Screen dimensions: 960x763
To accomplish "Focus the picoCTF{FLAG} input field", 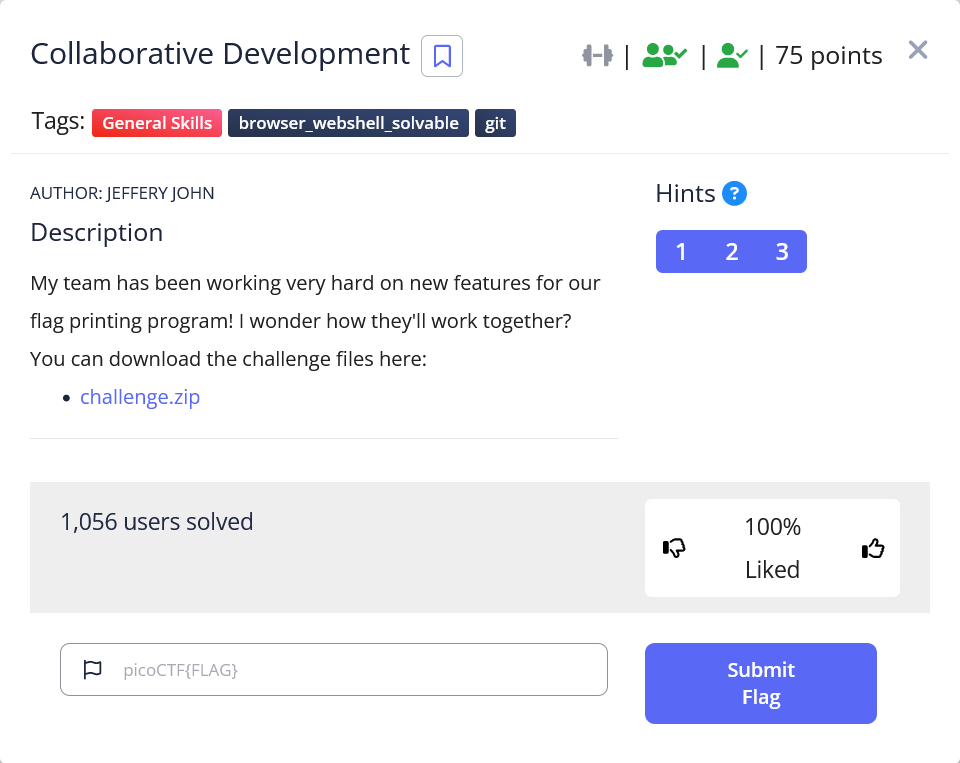I will (334, 669).
